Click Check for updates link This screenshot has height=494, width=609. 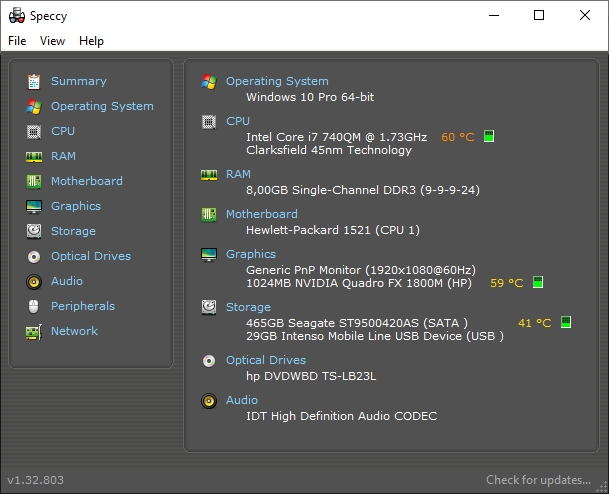[x=538, y=480]
